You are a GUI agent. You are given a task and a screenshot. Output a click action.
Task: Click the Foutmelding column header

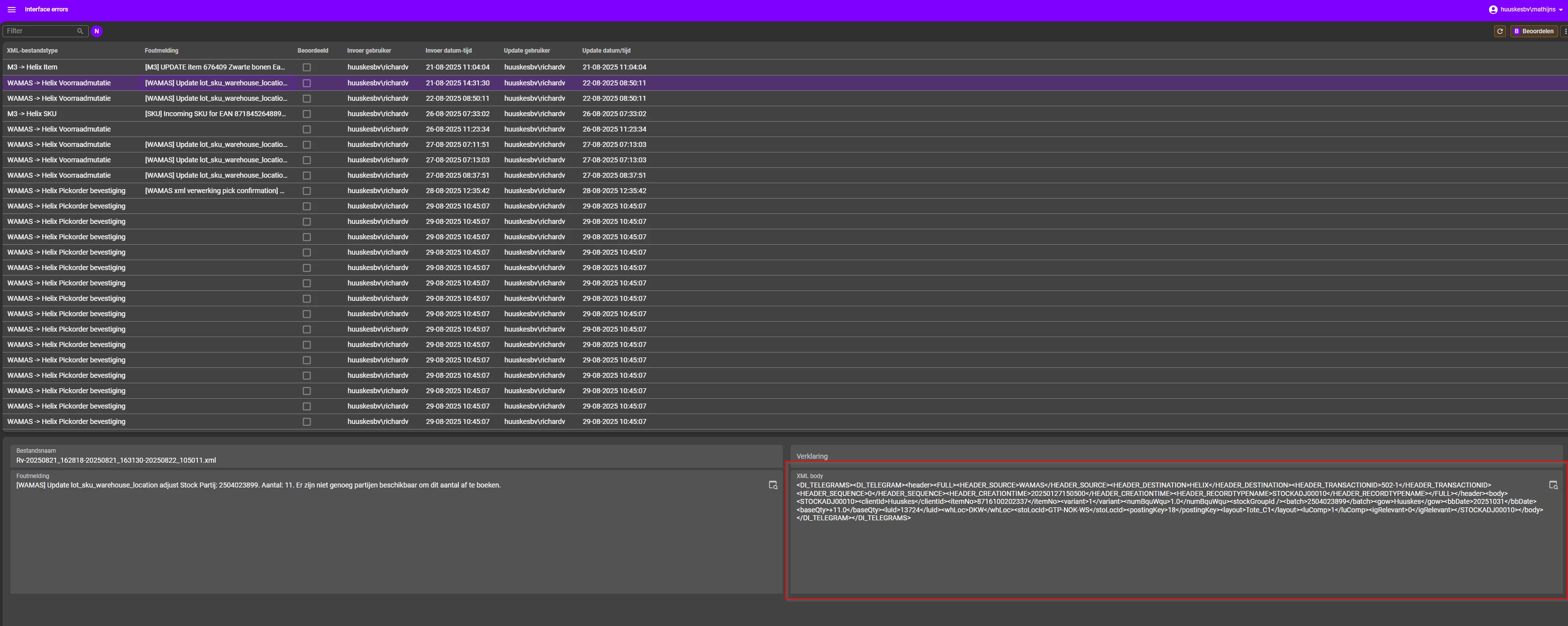click(x=161, y=51)
